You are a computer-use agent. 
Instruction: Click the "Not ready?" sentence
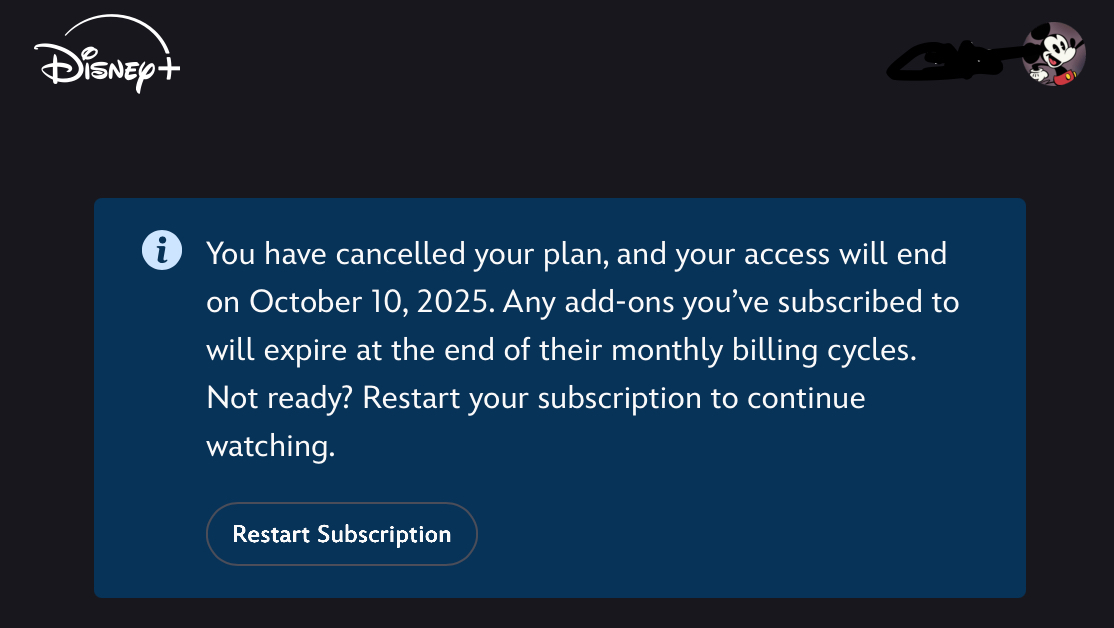280,398
